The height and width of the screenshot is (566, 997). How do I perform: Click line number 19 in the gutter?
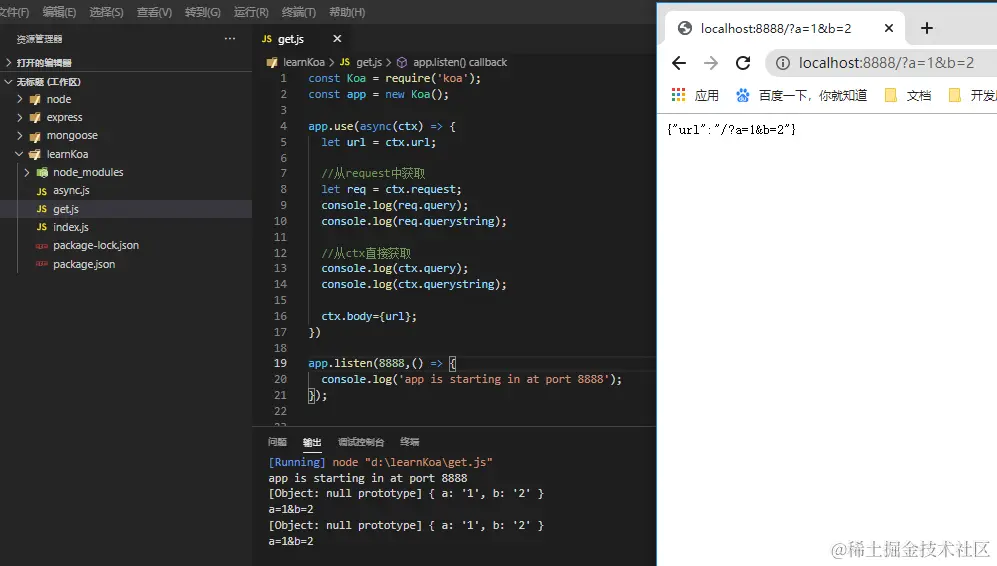280,363
